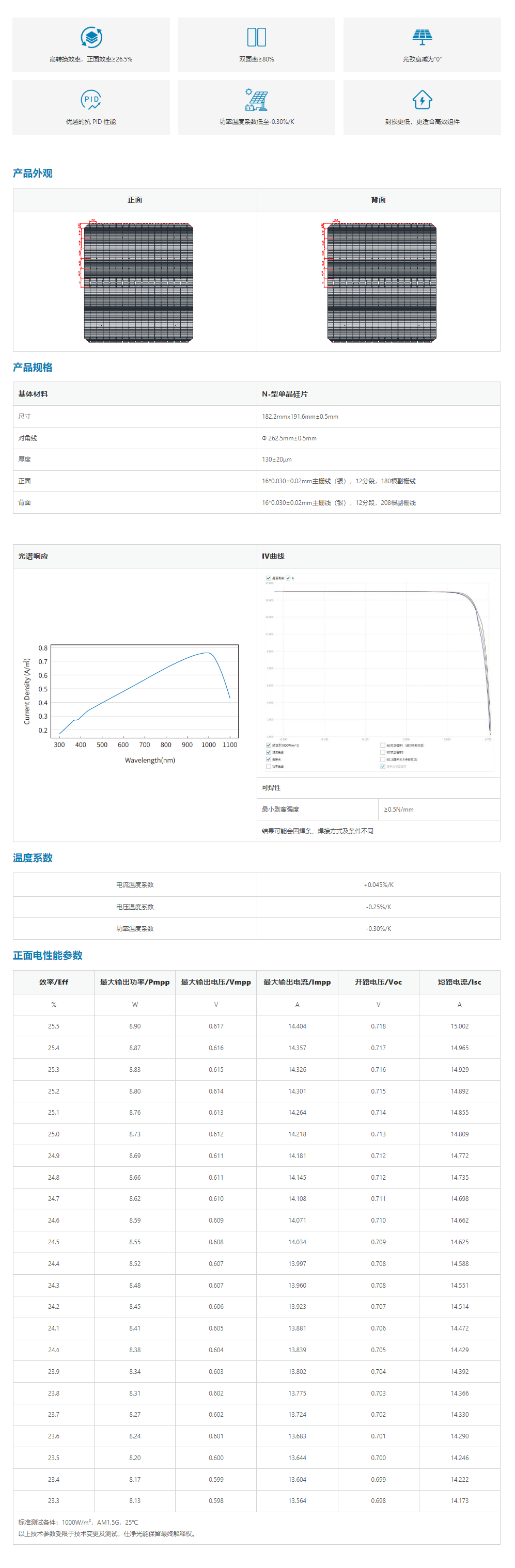Click the solar panel light-induced degradation icon
This screenshot has height=1568, width=515.
coord(422,37)
